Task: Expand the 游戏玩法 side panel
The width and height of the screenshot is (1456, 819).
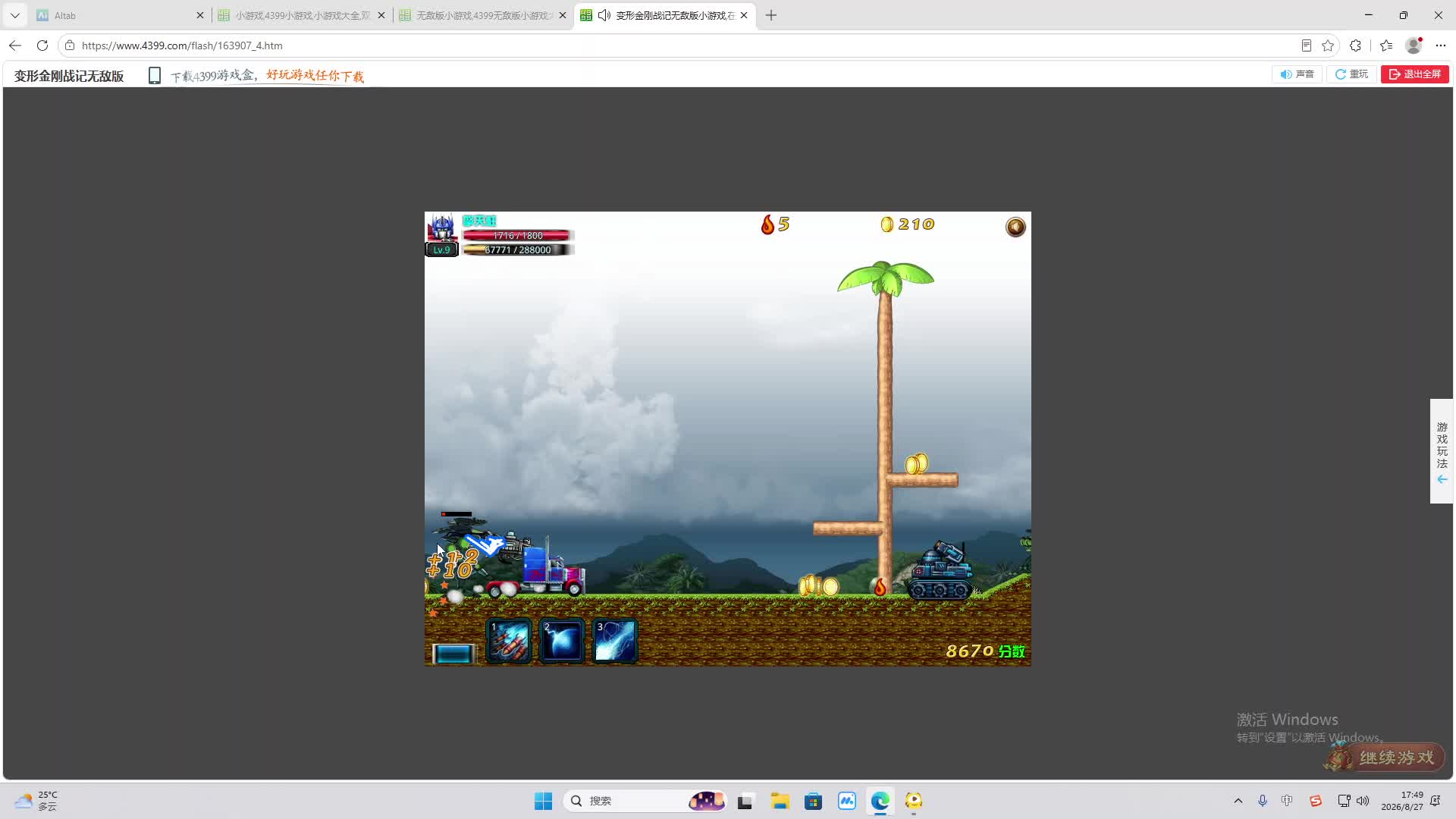Action: [1442, 451]
